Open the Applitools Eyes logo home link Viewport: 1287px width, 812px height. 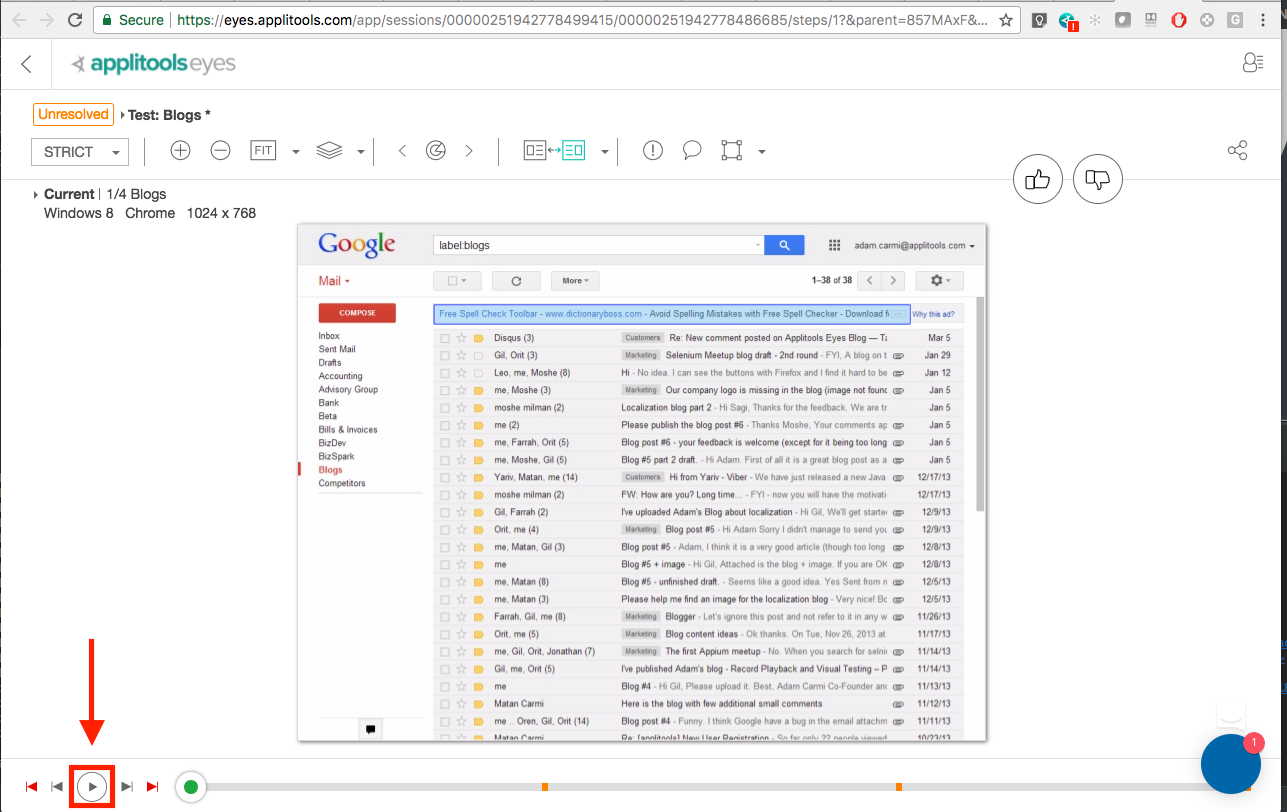point(153,64)
